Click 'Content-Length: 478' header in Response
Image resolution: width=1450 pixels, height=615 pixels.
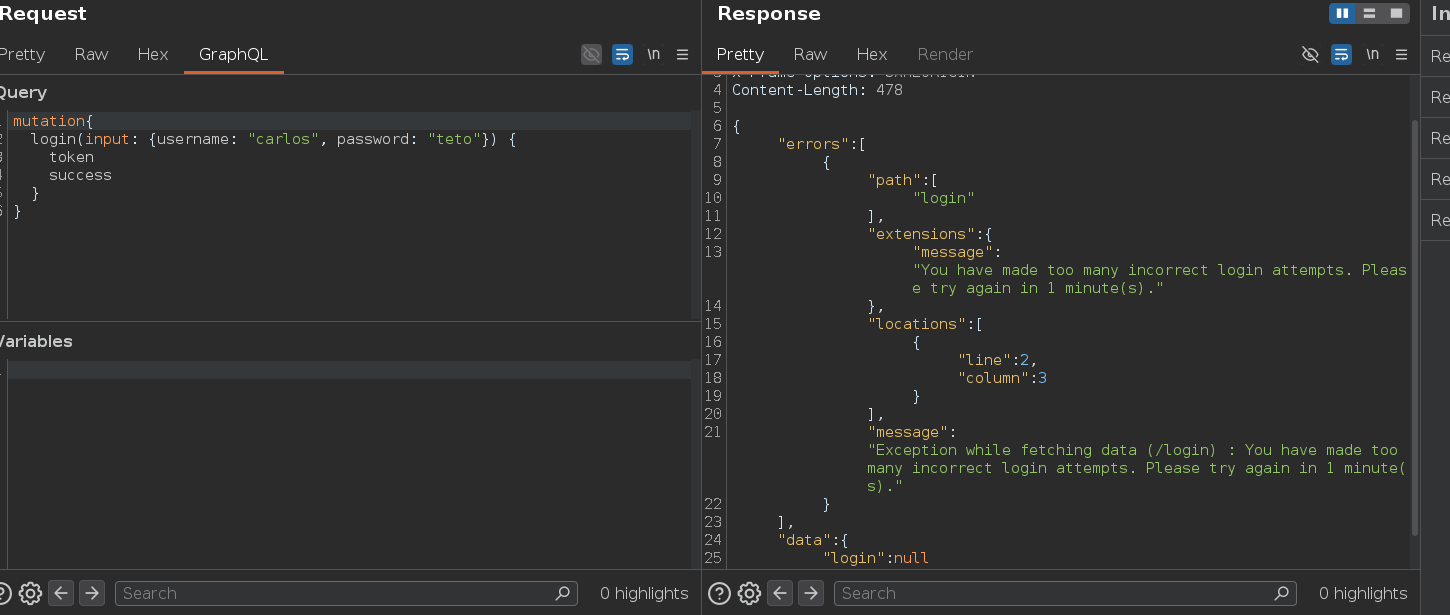coord(817,90)
